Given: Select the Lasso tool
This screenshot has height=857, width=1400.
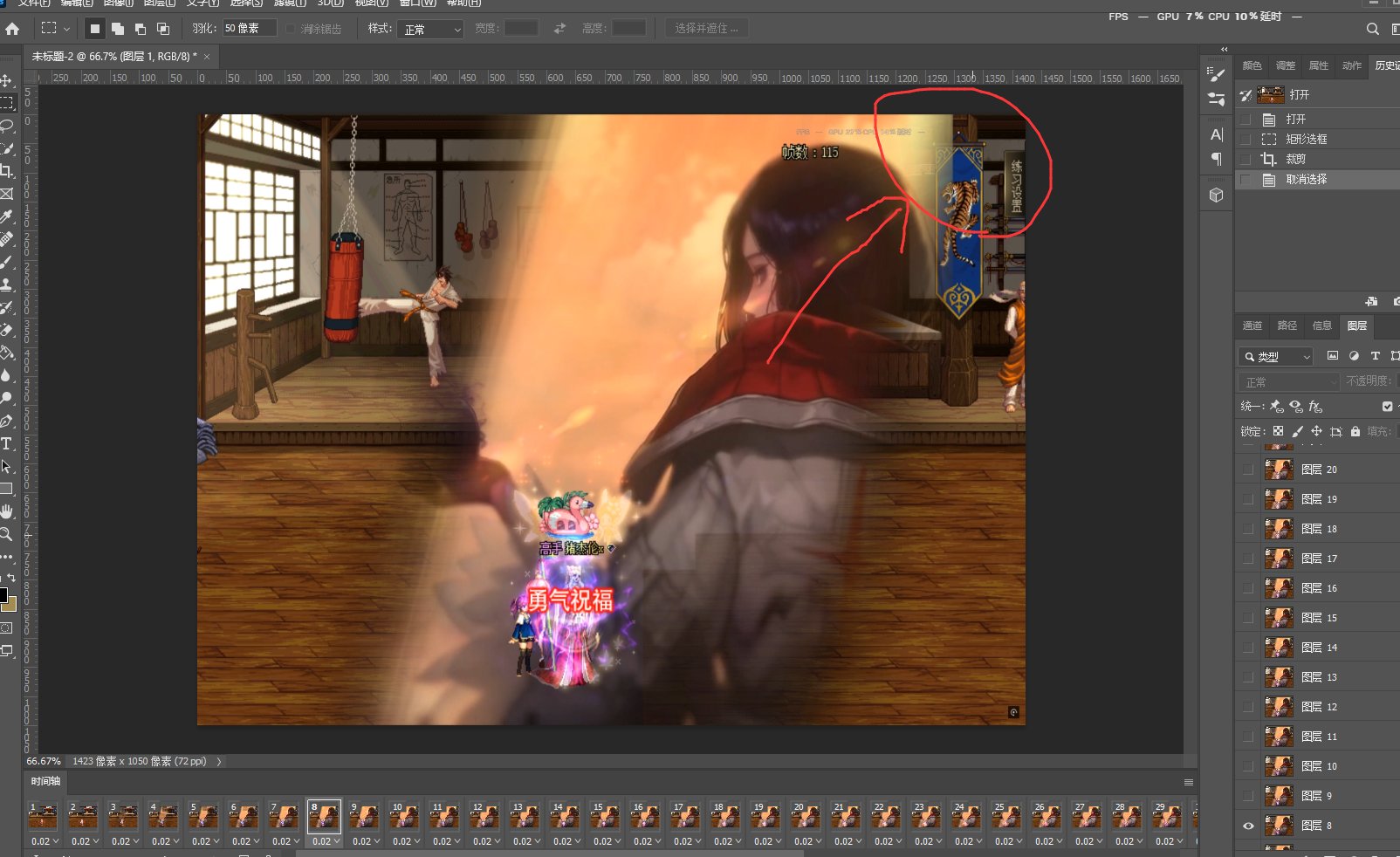Looking at the screenshot, I should pyautogui.click(x=6, y=126).
